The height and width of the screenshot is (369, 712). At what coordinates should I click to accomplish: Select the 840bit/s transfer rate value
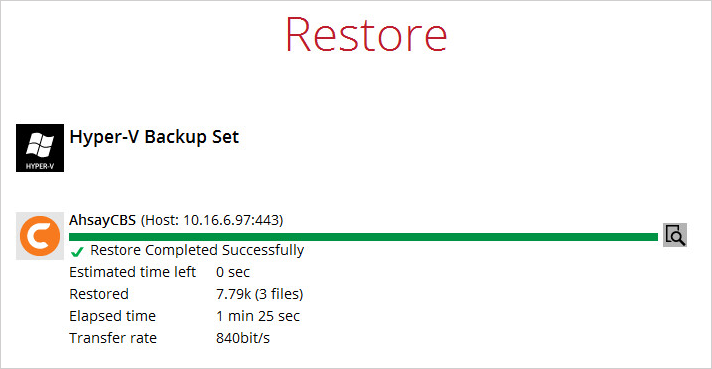point(242,338)
